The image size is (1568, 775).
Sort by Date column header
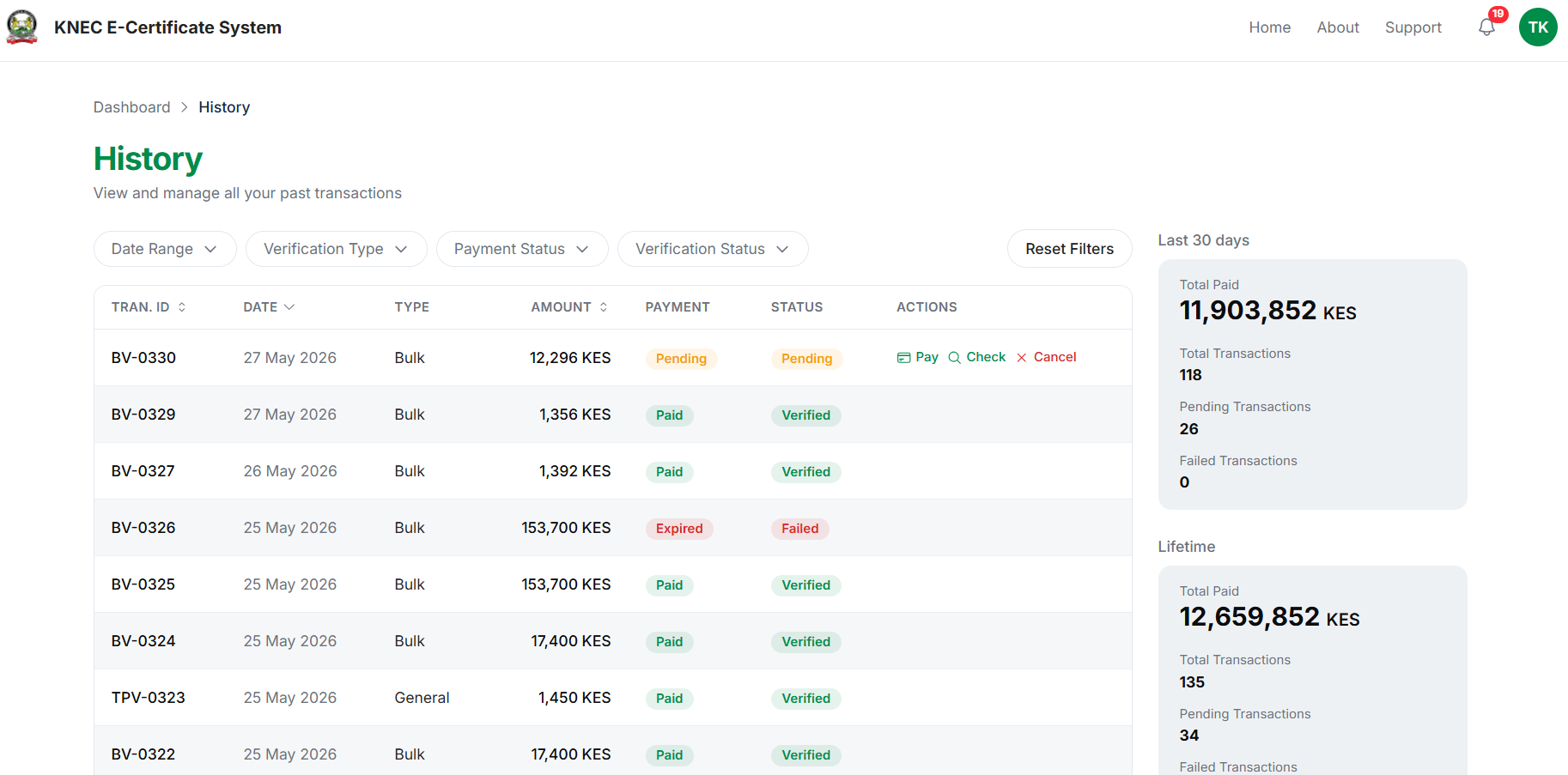click(x=269, y=307)
